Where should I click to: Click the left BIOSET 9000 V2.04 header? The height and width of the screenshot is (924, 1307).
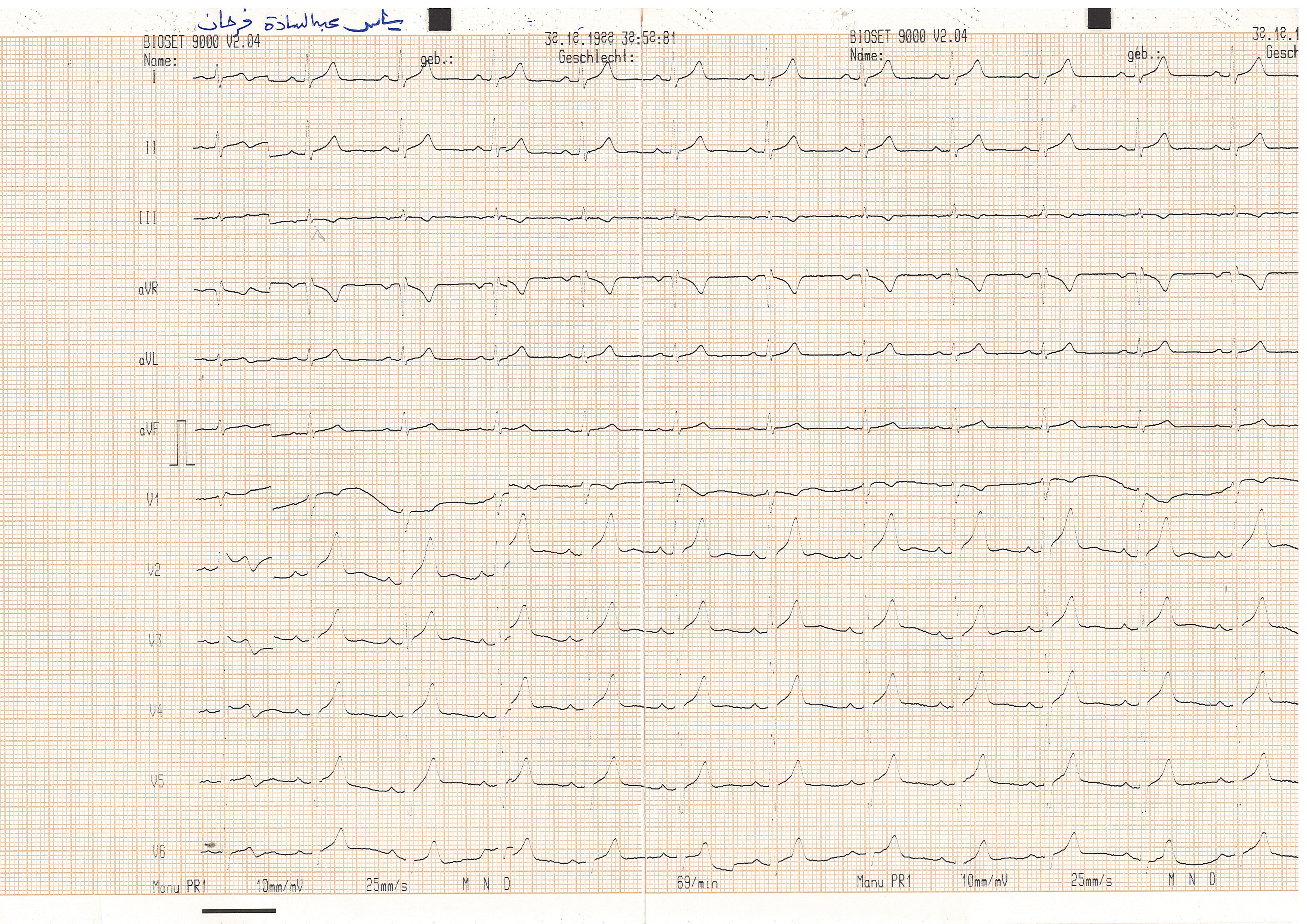202,42
